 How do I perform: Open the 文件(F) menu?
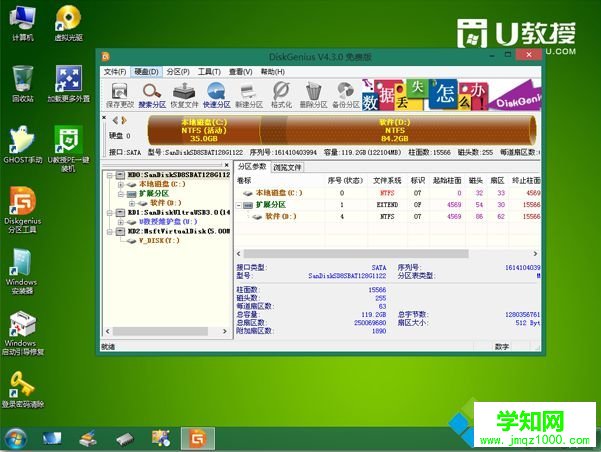115,72
